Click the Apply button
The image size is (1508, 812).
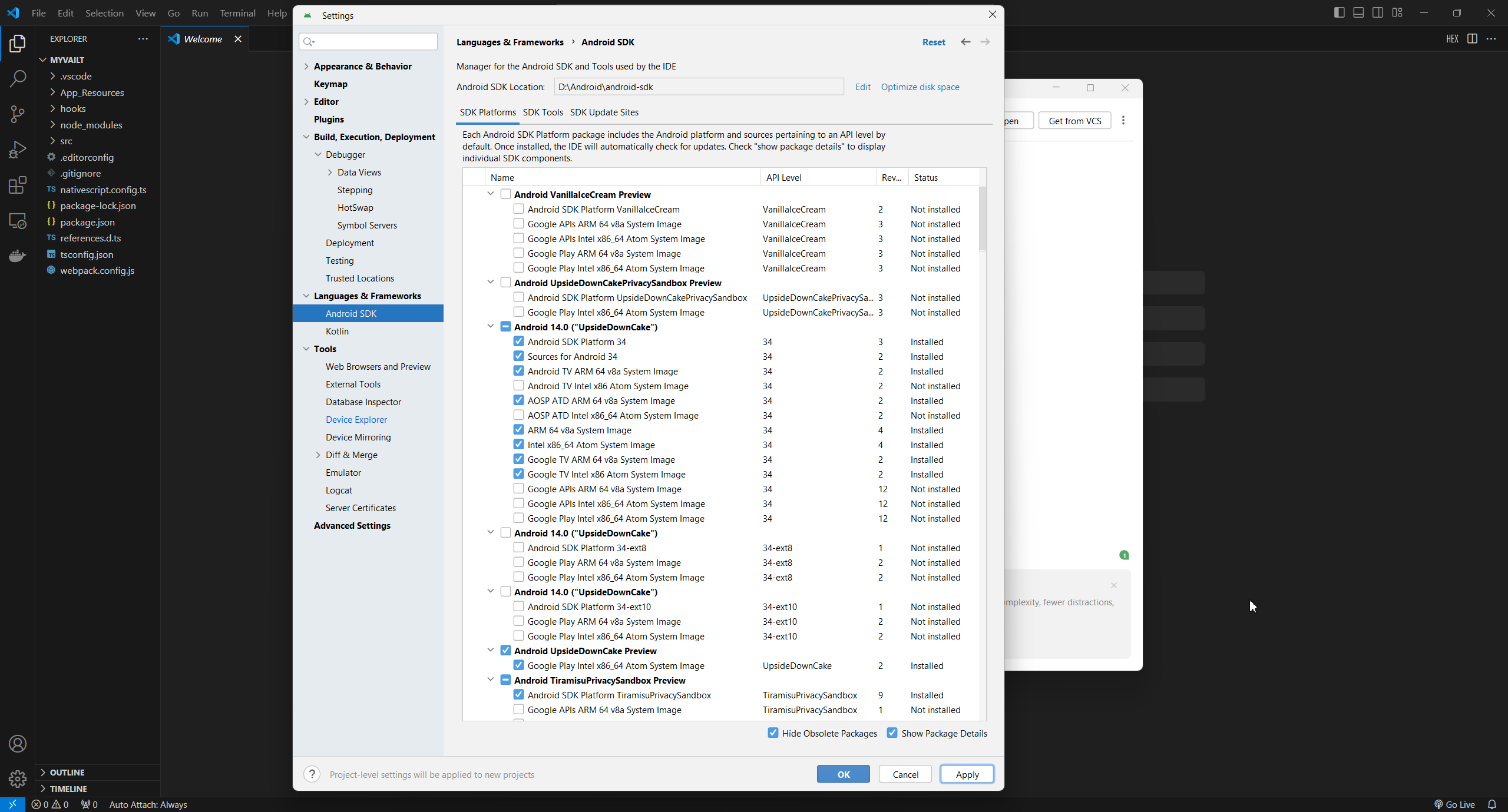click(x=967, y=774)
